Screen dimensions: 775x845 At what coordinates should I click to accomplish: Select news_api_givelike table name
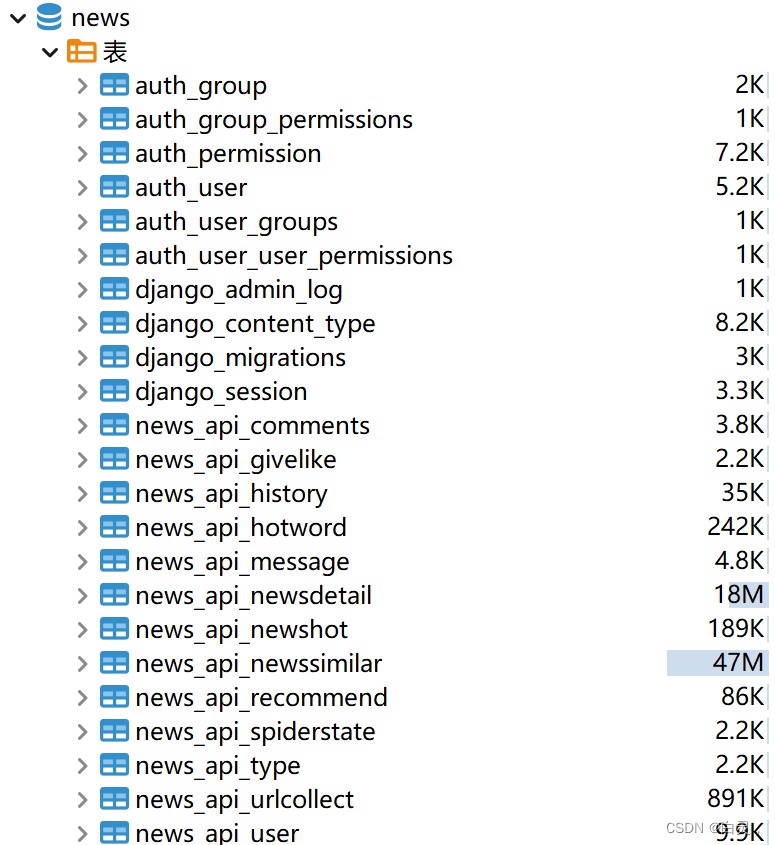(x=236, y=460)
